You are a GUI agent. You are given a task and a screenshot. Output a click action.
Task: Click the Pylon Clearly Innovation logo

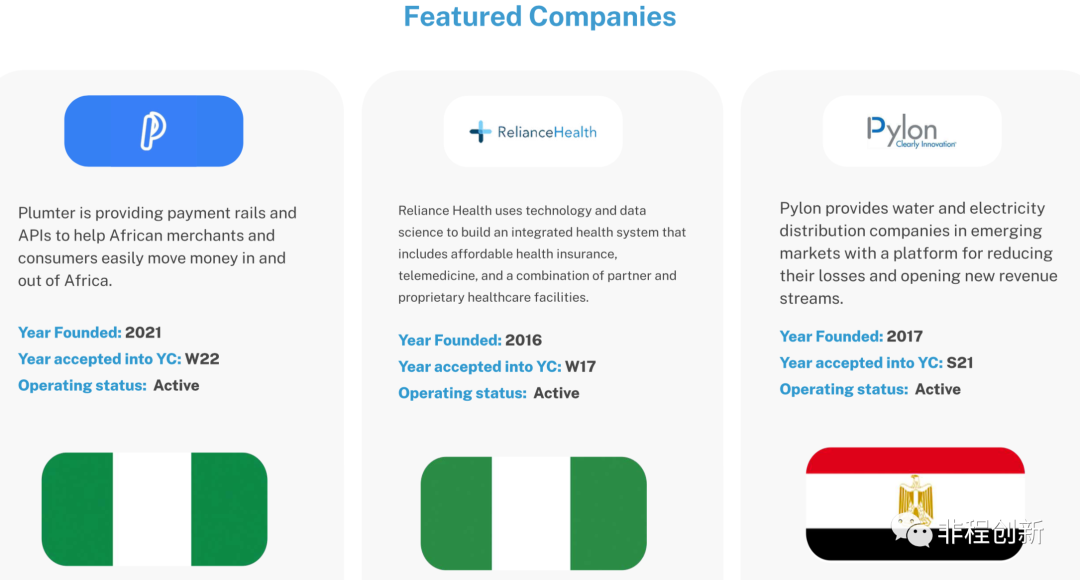pyautogui.click(x=912, y=131)
